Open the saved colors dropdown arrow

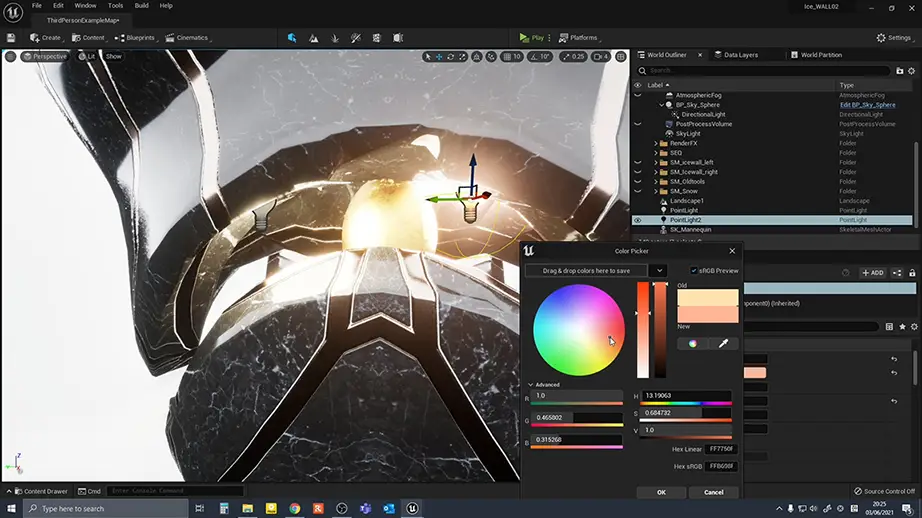(x=657, y=270)
